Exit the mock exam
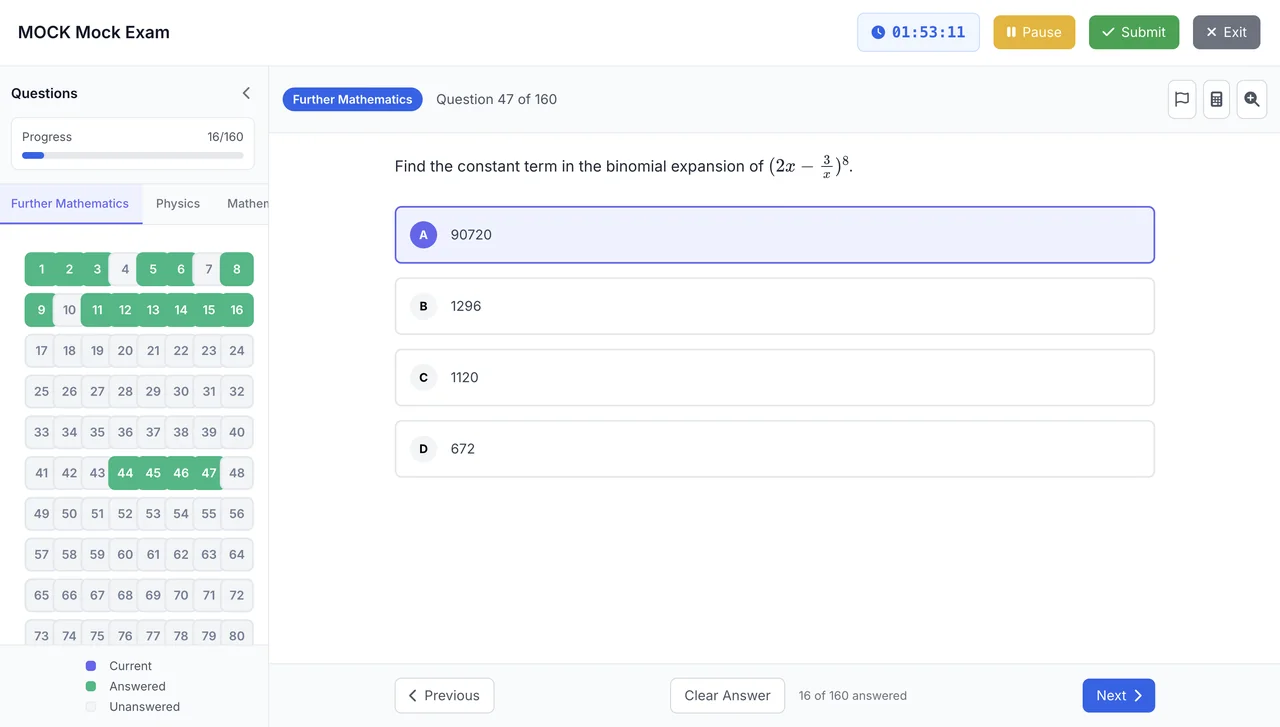The image size is (1280, 727). [x=1226, y=32]
